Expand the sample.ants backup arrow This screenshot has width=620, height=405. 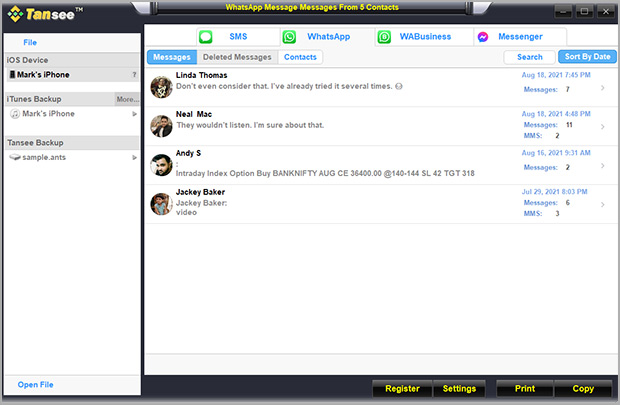tap(134, 158)
